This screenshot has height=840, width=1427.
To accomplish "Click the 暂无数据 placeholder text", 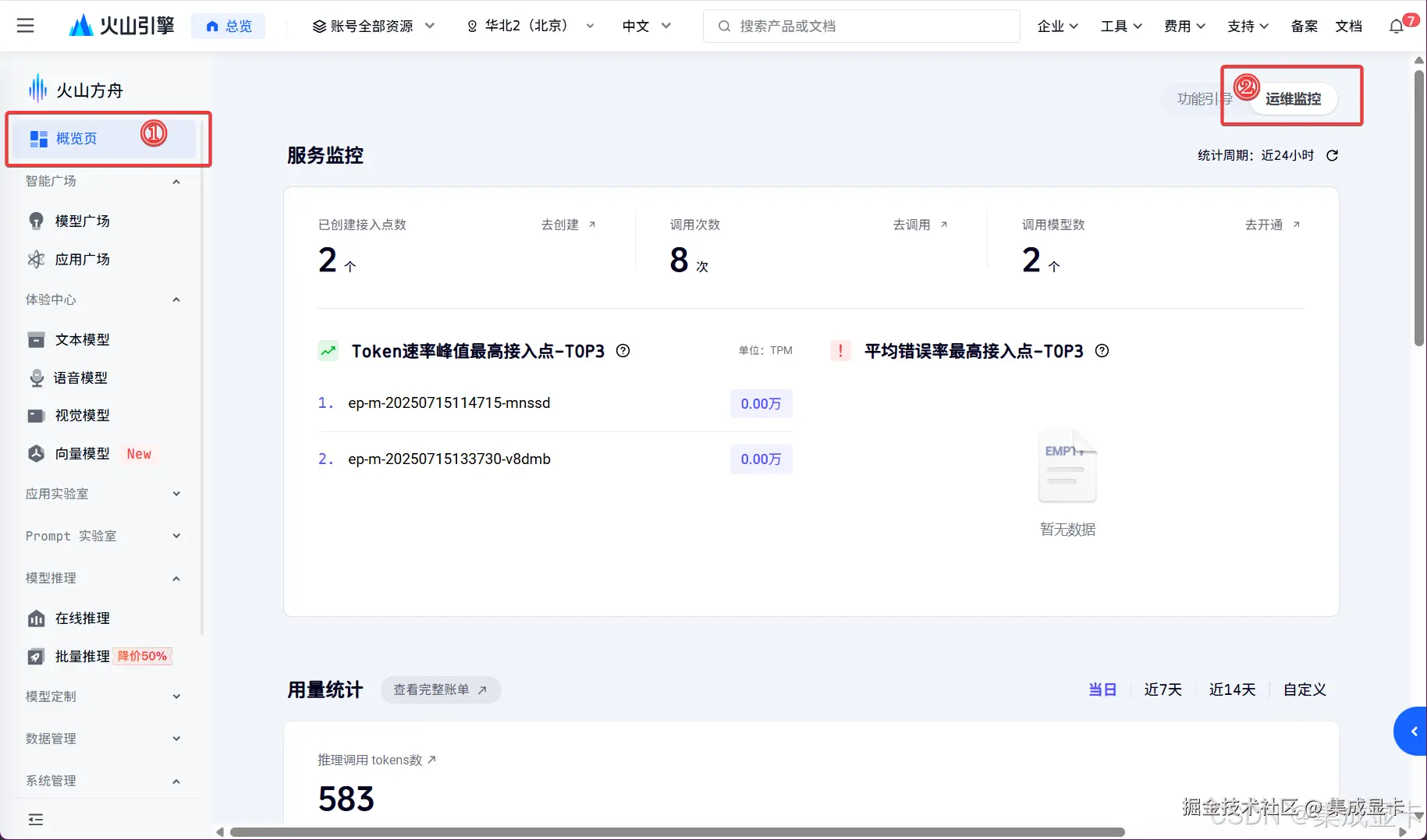I will pyautogui.click(x=1067, y=530).
